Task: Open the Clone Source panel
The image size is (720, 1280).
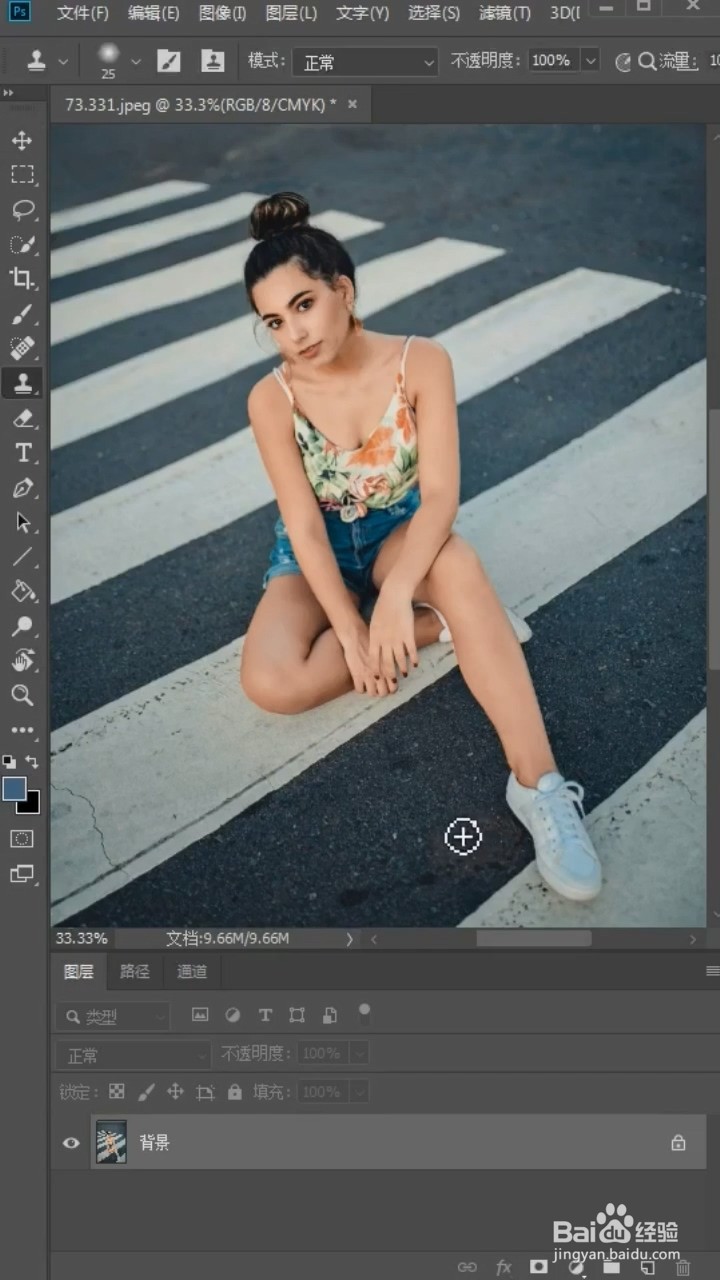Action: (213, 61)
